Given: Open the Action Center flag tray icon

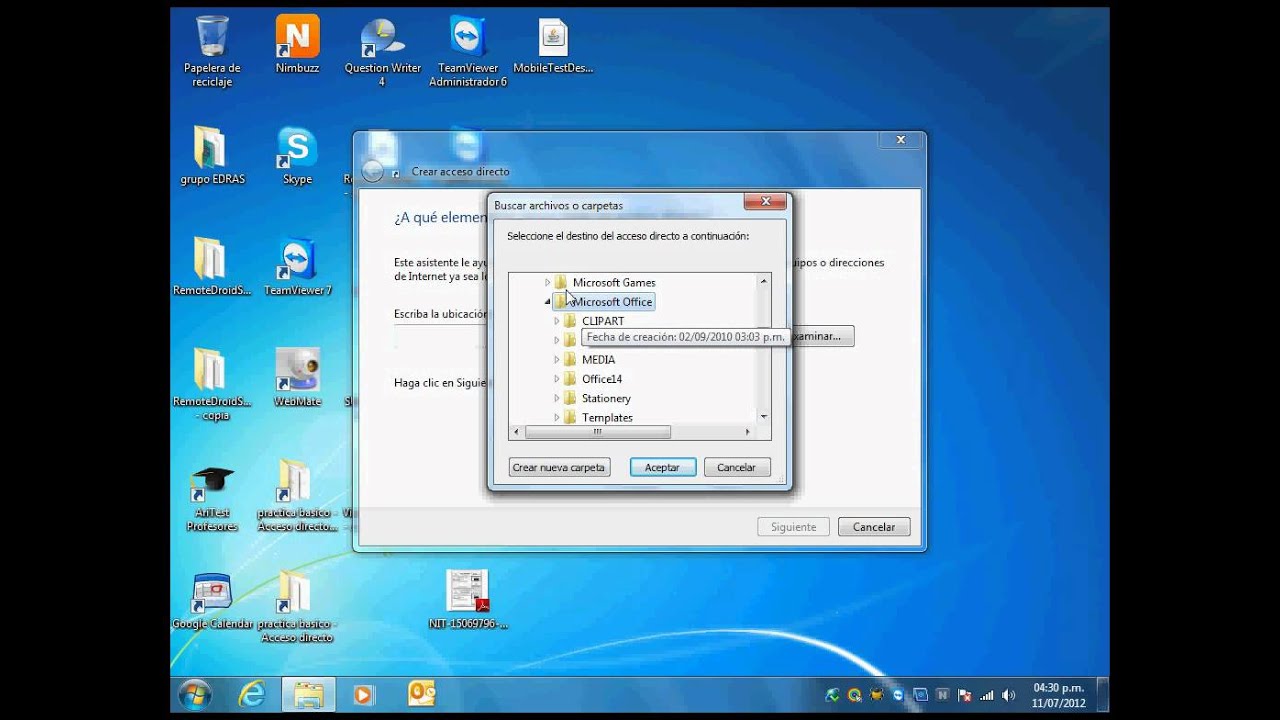Looking at the screenshot, I should point(965,695).
